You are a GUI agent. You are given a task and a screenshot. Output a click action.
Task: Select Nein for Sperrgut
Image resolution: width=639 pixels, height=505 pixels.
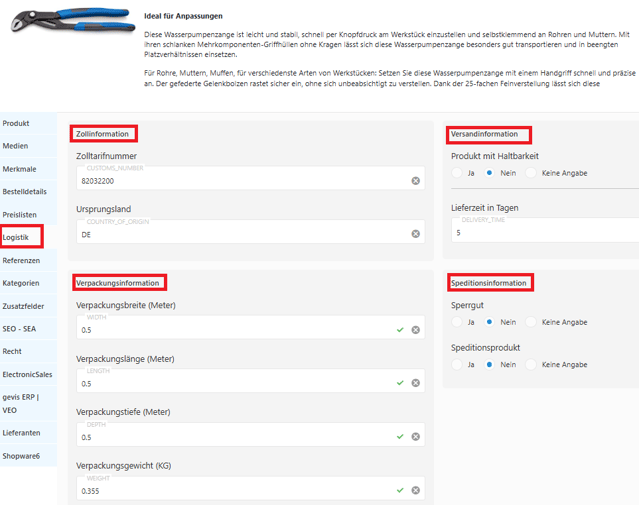(490, 322)
